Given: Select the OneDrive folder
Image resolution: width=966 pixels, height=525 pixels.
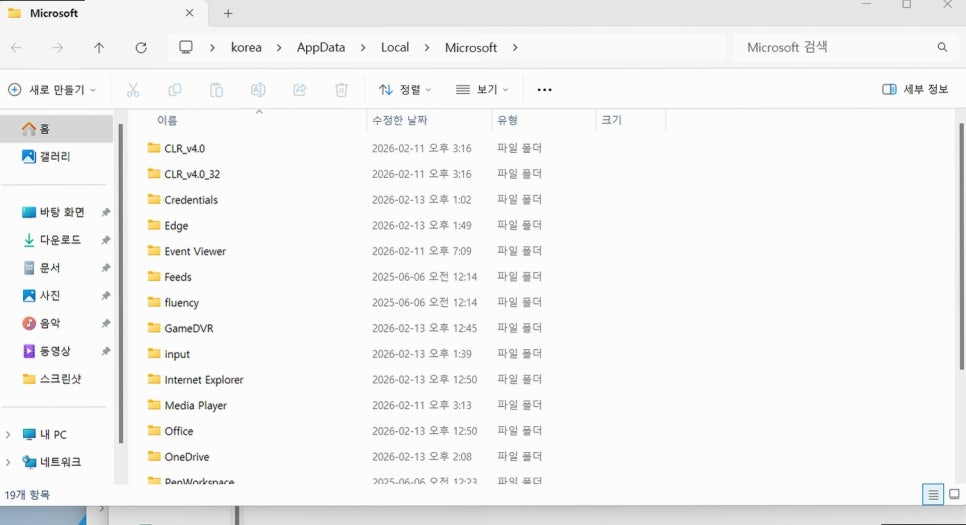Looking at the screenshot, I should [x=187, y=457].
